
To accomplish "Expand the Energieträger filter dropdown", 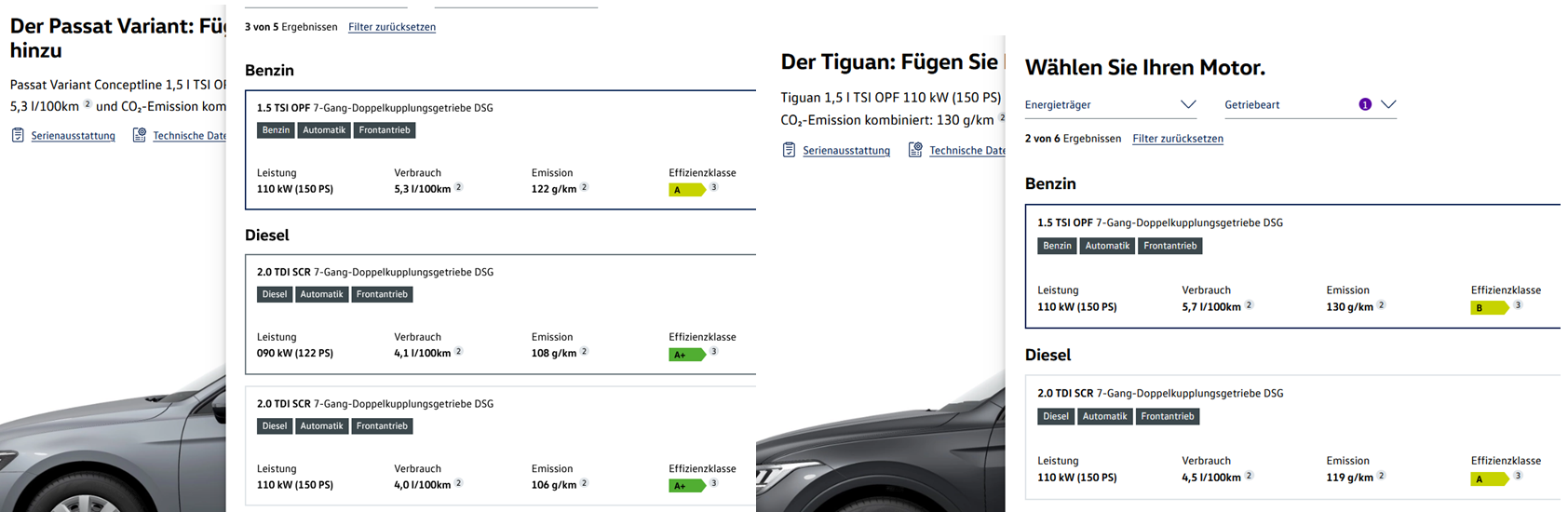I will pos(1110,105).
